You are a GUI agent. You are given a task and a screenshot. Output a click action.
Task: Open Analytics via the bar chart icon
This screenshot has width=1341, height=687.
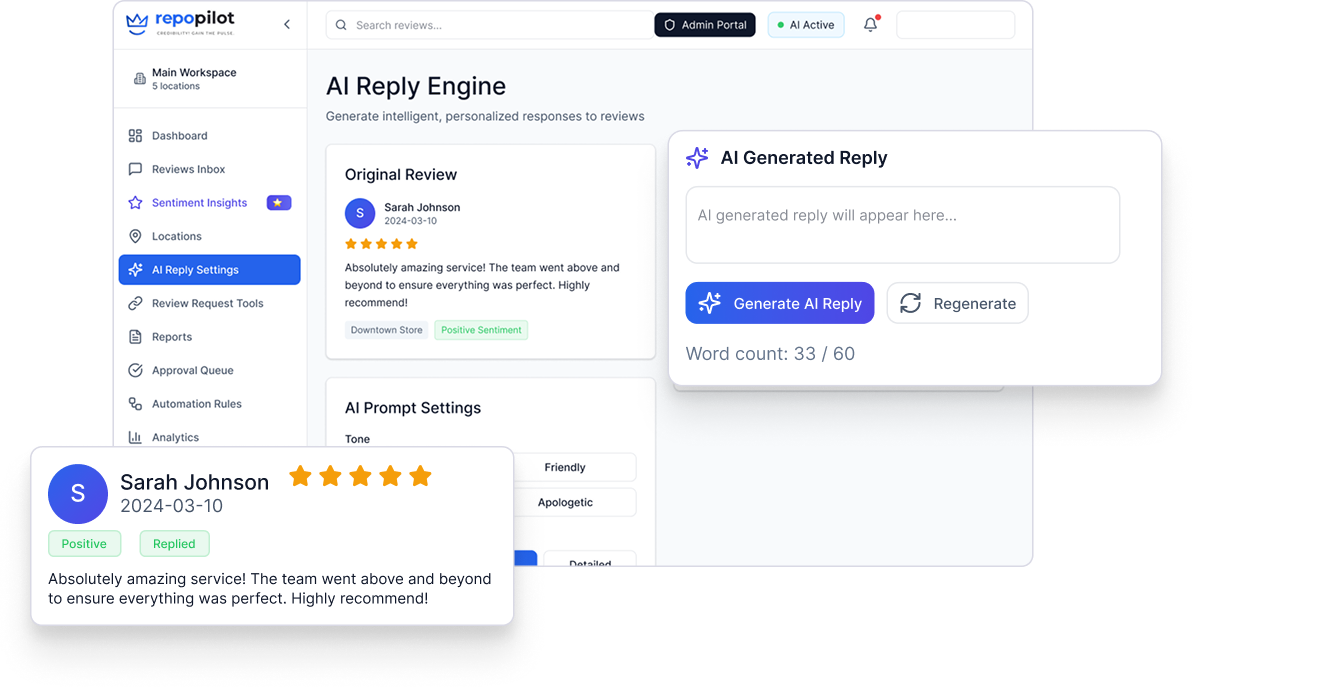(136, 437)
